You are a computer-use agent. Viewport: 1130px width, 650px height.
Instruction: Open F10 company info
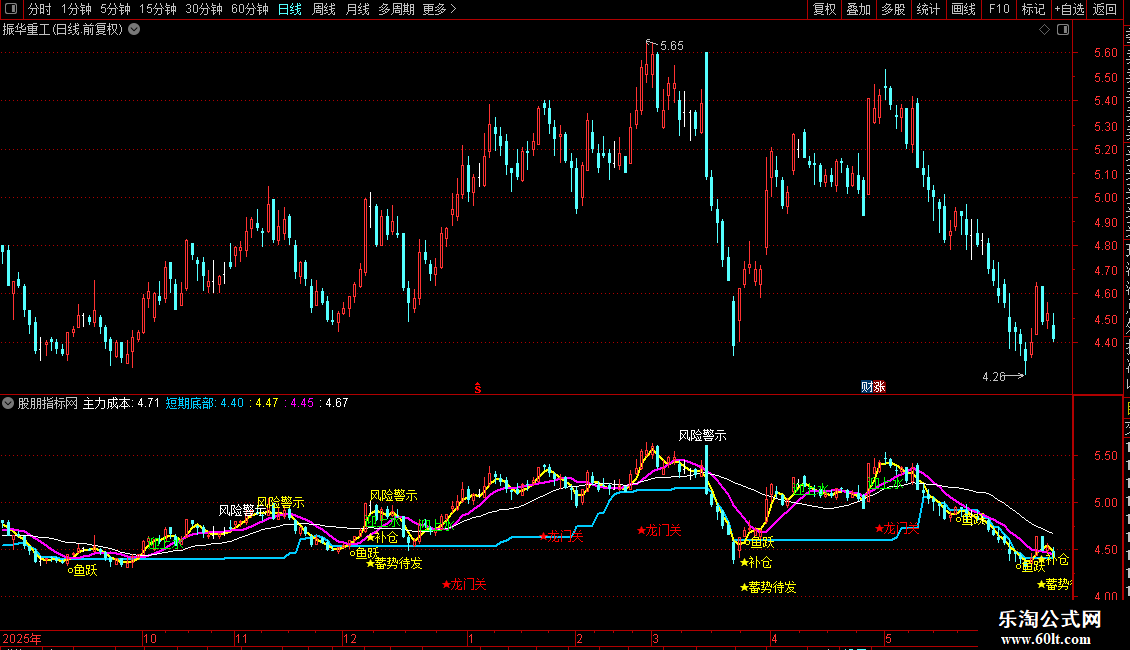tap(999, 9)
